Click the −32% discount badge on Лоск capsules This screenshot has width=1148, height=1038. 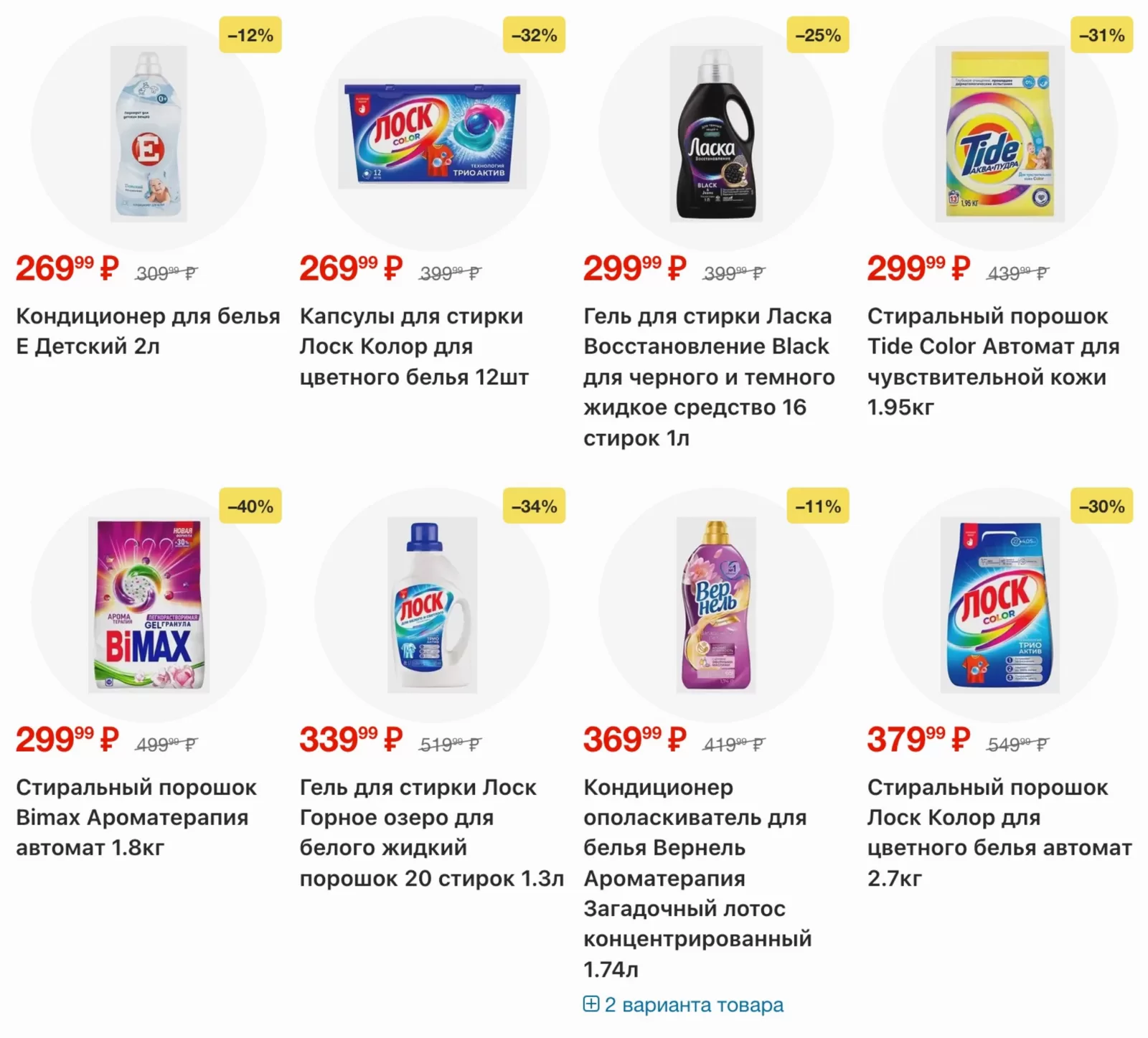(534, 35)
